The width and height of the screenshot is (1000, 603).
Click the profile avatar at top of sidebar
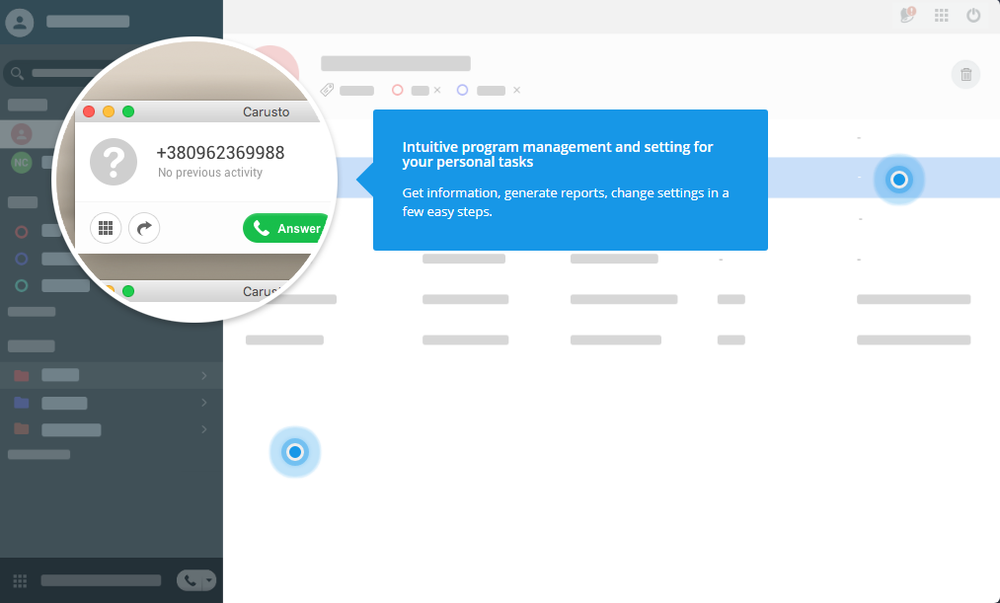coord(19,21)
